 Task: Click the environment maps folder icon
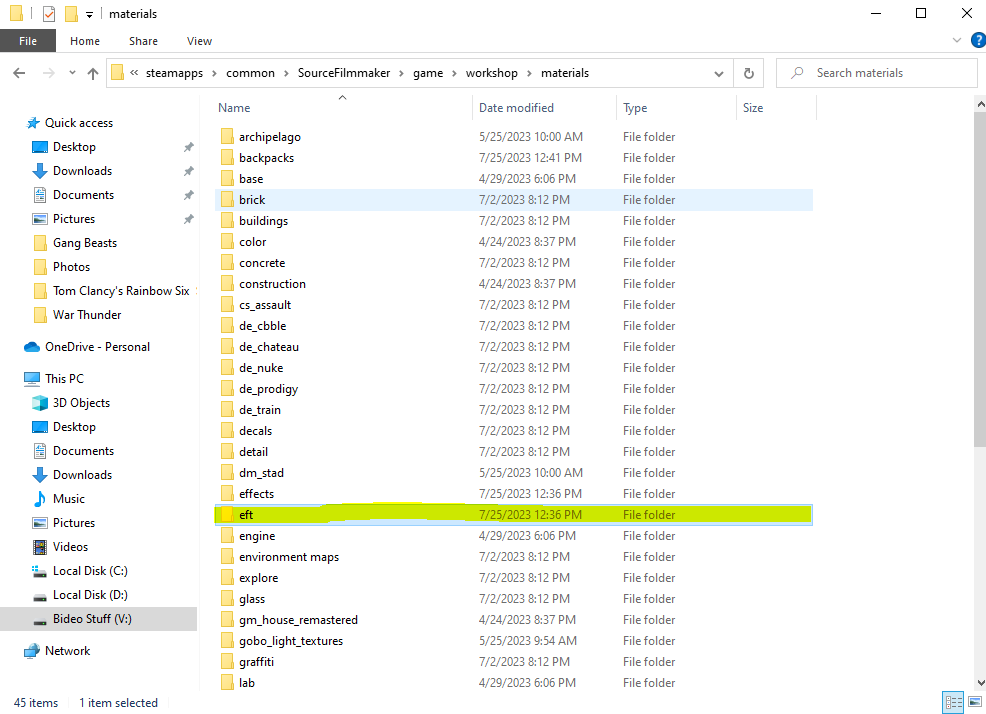(227, 557)
